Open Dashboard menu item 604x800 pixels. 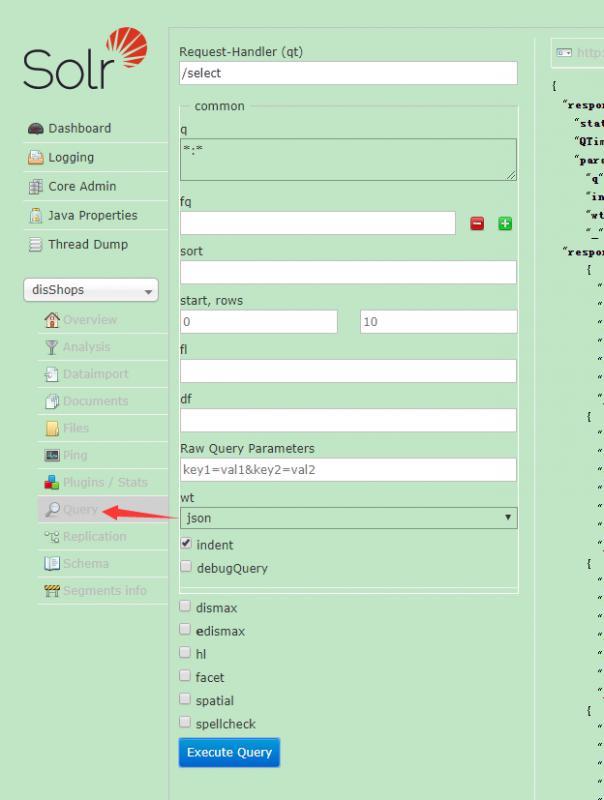tap(80, 129)
